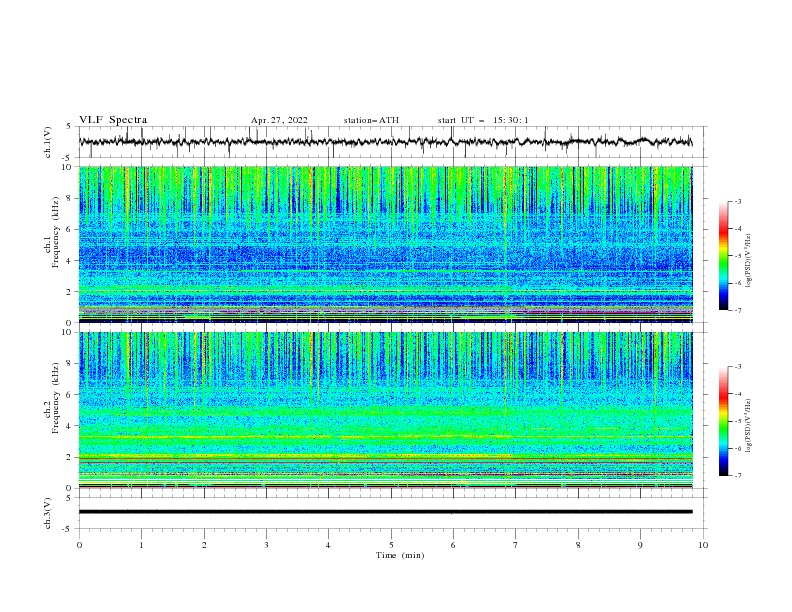This screenshot has width=792, height=612.
Task: Click the time axis tick label '2'
Action: pyautogui.click(x=204, y=545)
